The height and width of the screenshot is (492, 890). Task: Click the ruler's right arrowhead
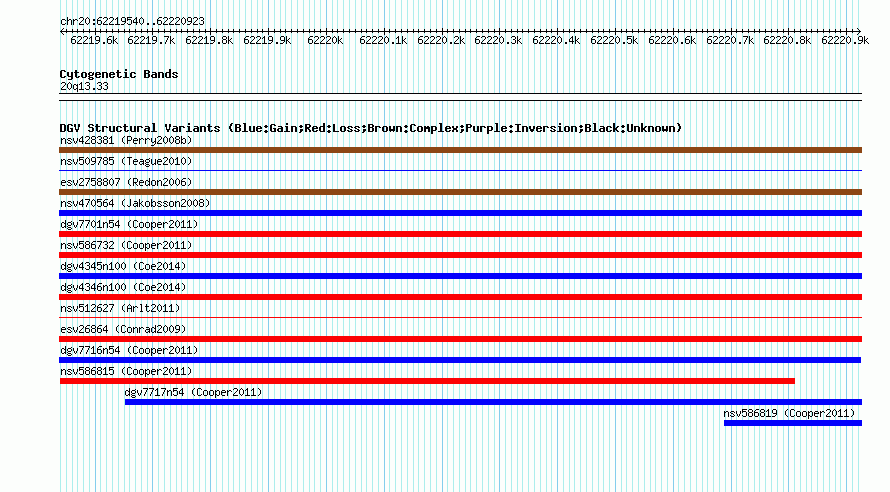point(859,31)
